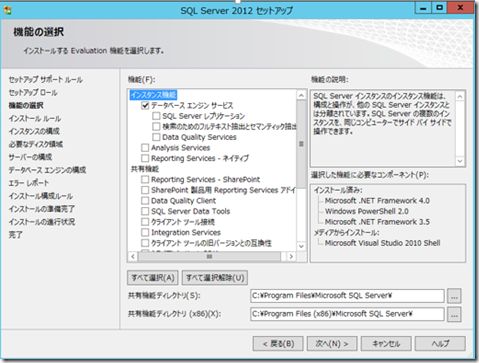Proceed with 次へ(N) button
Screen dimensions: 479x363
[x=332, y=344]
